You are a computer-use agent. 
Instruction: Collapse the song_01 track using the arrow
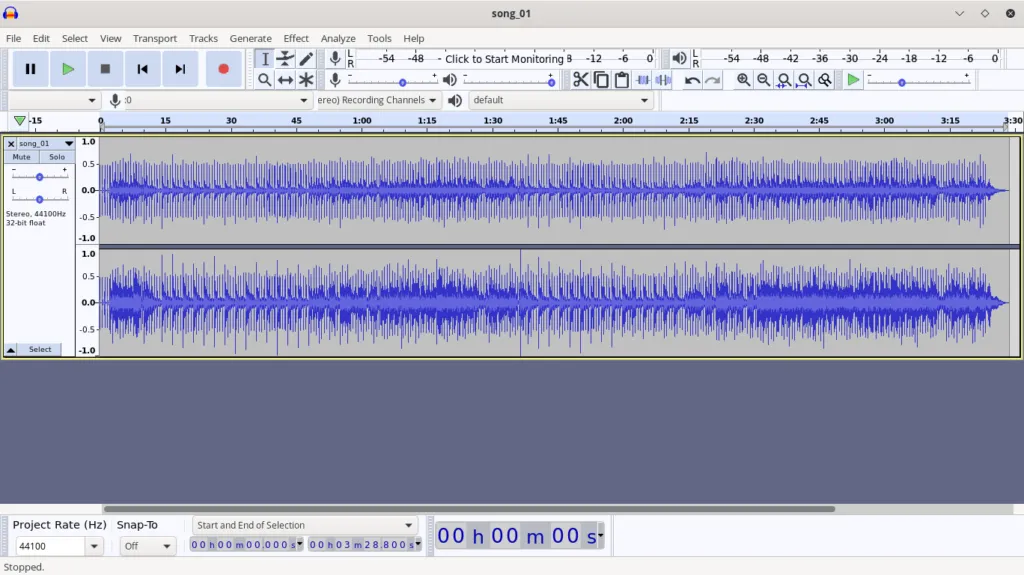click(11, 350)
